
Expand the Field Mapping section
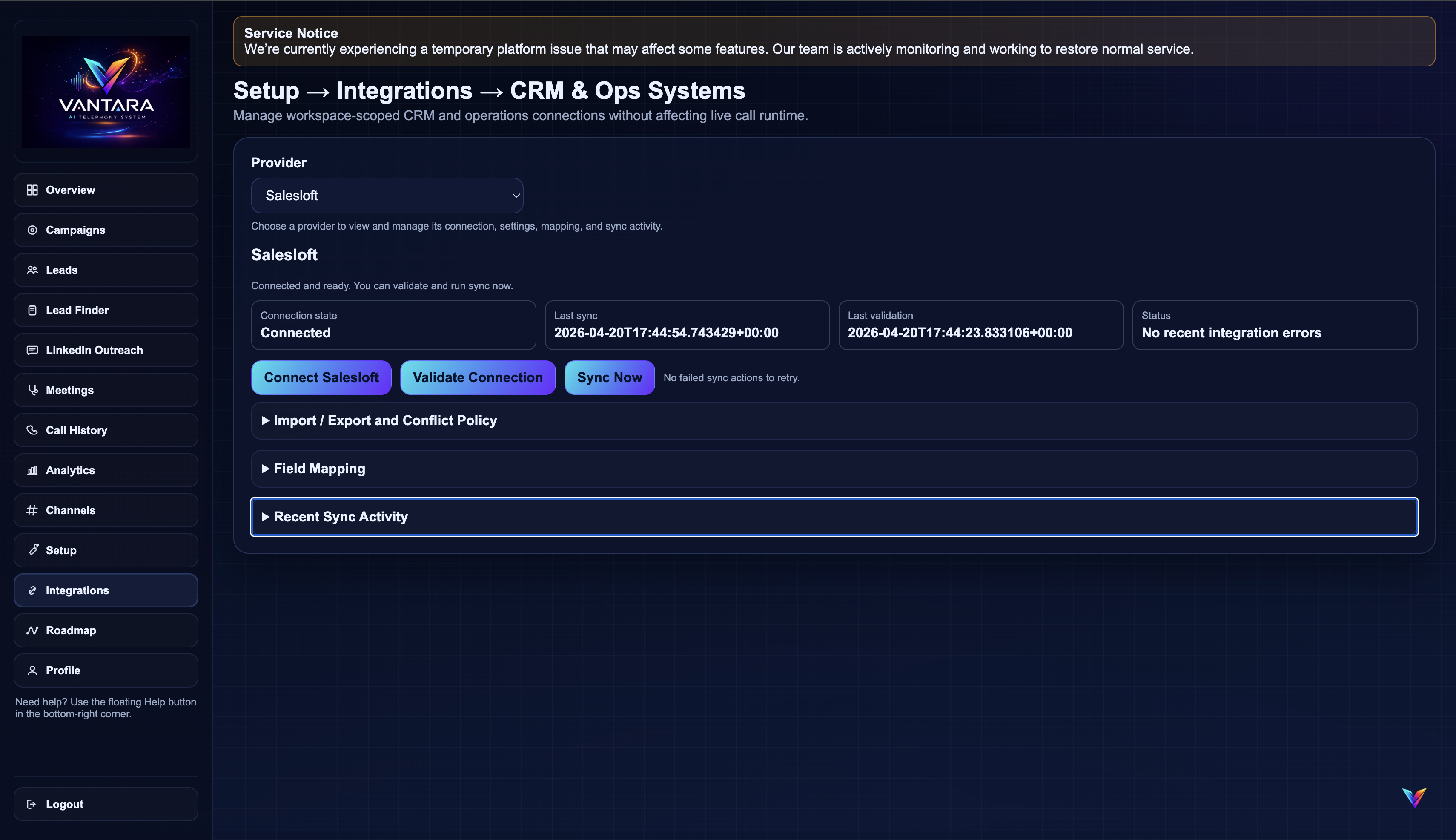point(319,469)
